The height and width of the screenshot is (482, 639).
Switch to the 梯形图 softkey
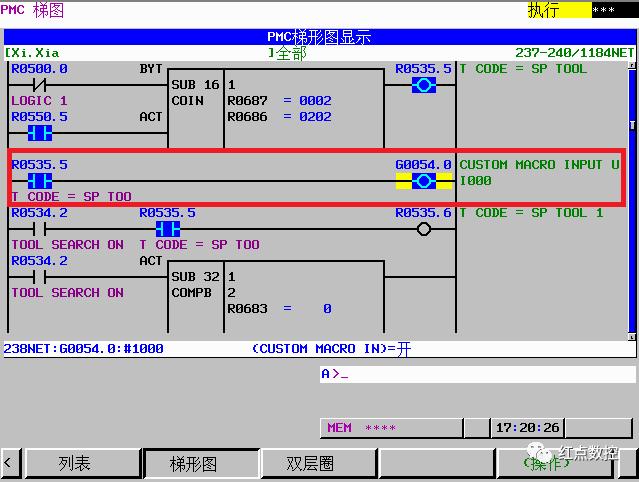pos(193,464)
